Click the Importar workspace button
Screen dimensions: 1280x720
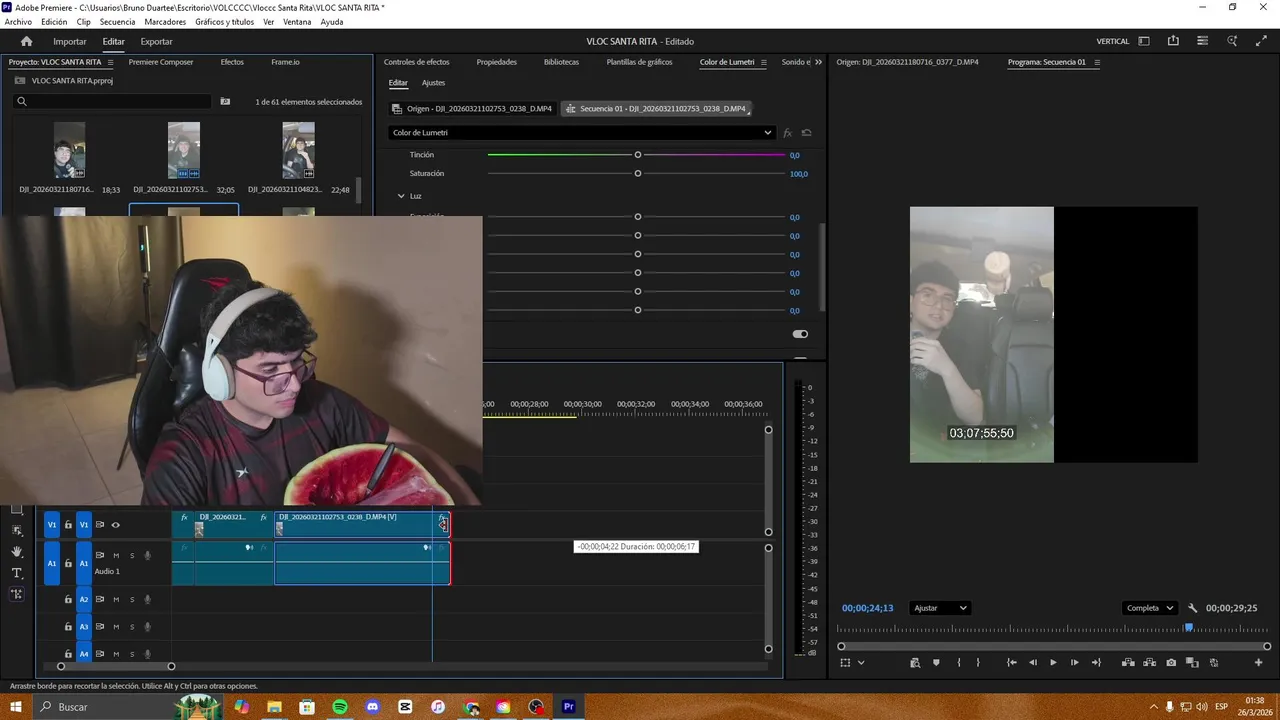pos(70,41)
